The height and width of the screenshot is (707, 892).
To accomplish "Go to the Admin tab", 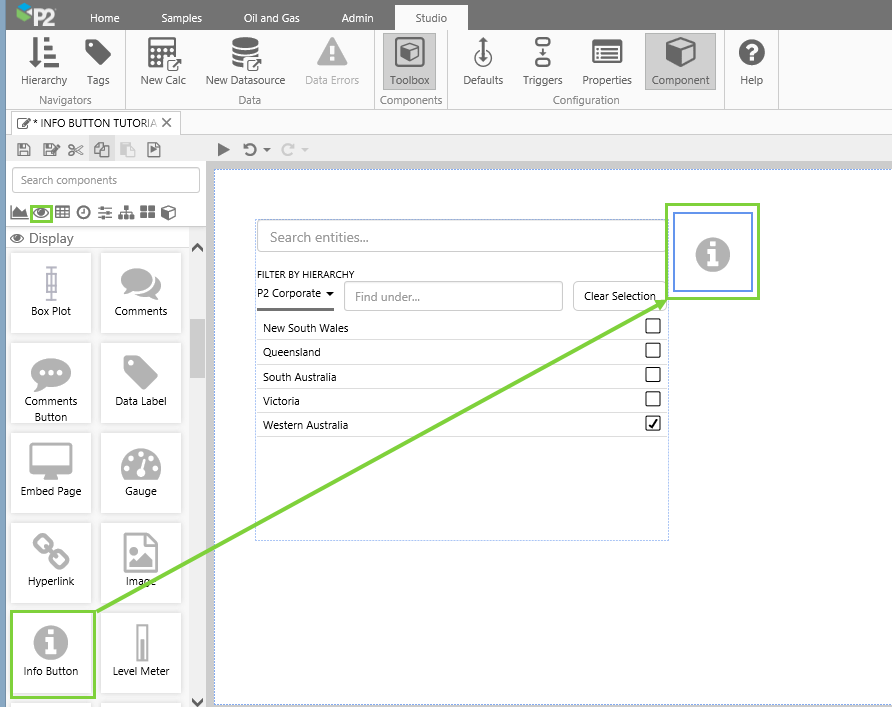I will [357, 18].
